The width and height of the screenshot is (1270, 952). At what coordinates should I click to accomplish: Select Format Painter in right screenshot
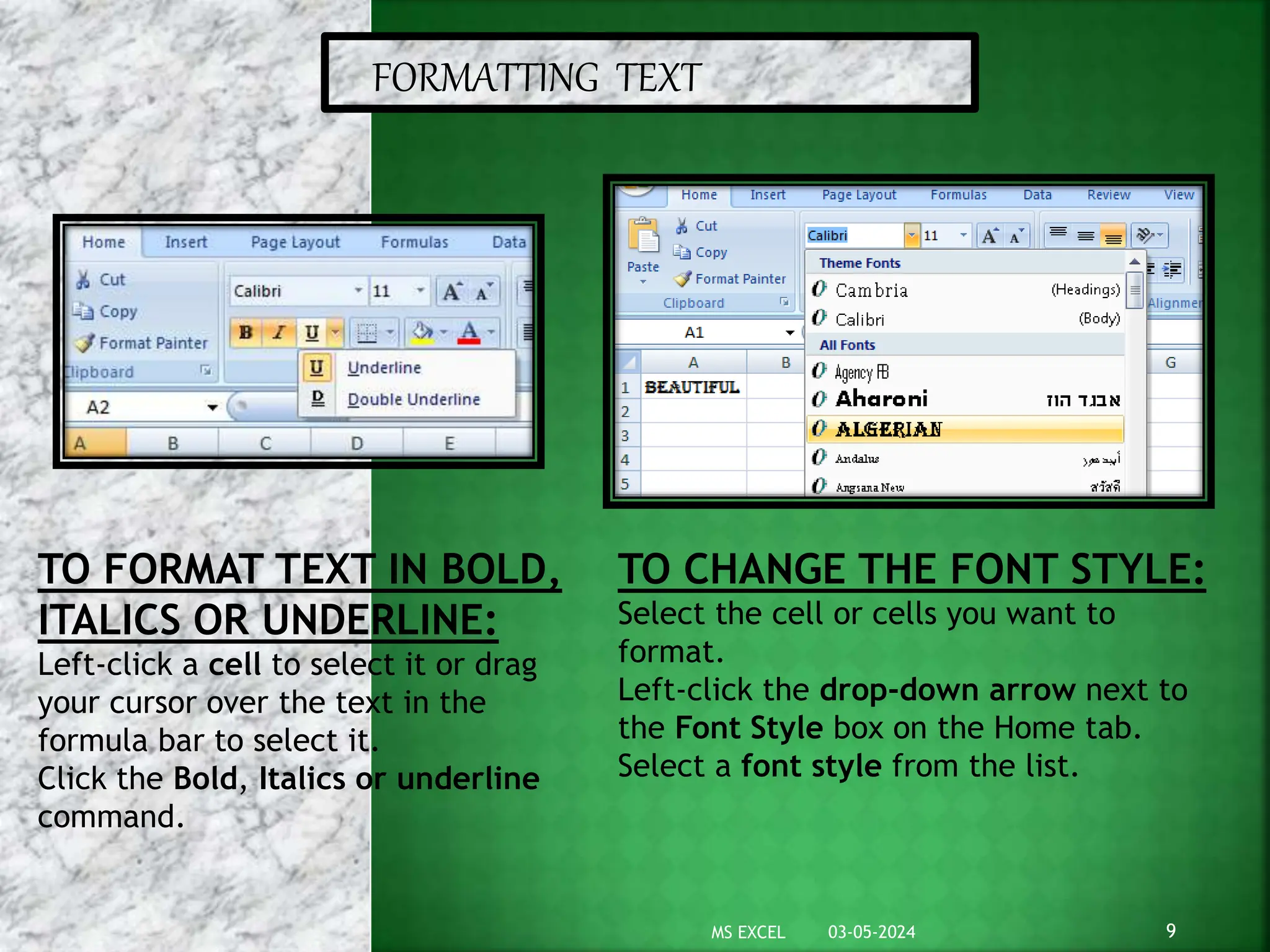(x=730, y=279)
